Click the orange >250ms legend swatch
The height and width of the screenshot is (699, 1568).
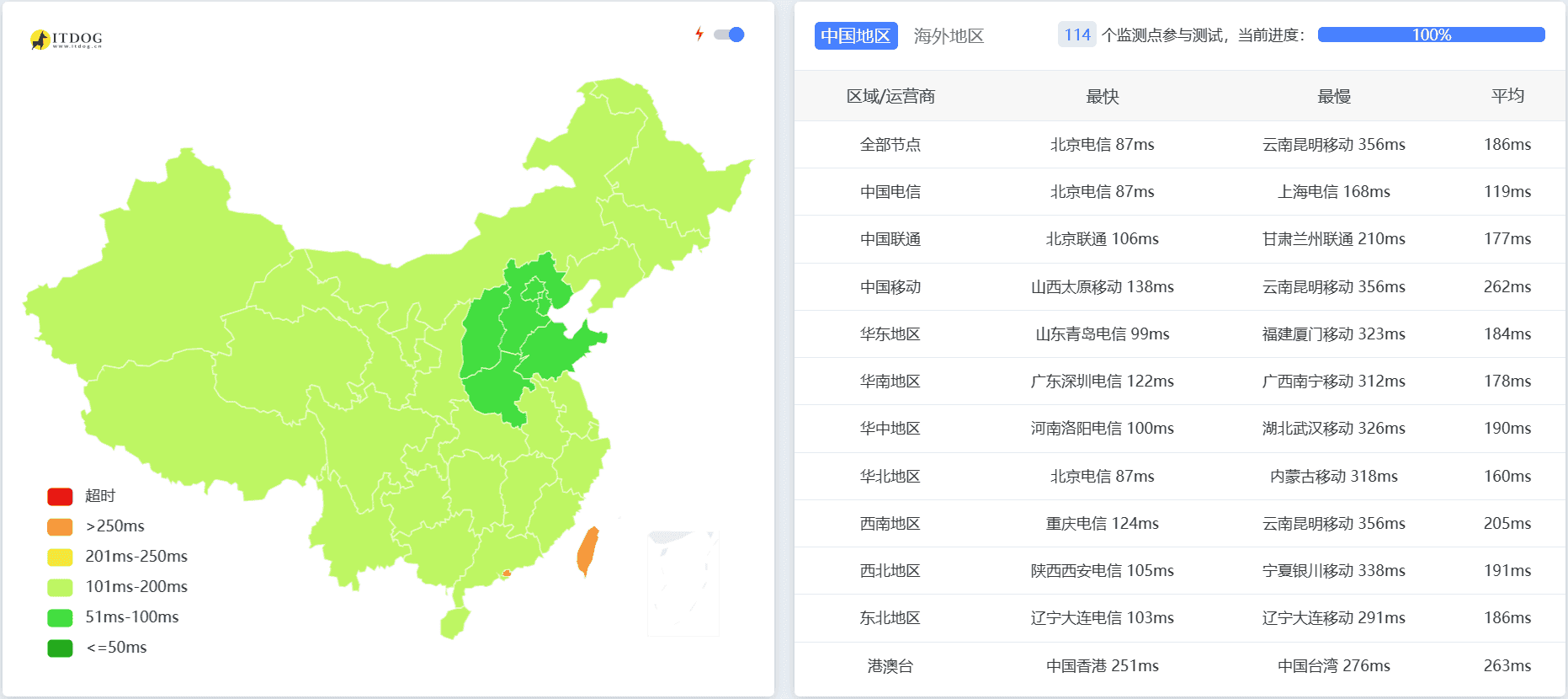pyautogui.click(x=60, y=526)
